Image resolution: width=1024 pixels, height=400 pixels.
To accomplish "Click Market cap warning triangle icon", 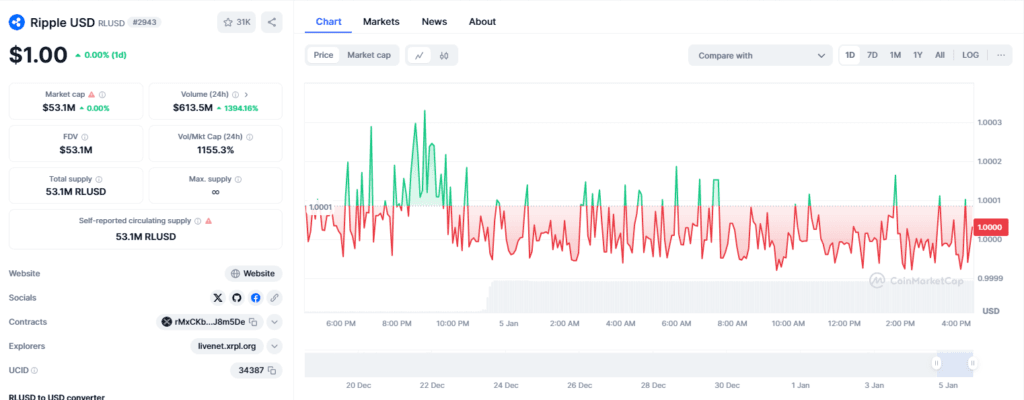I will (x=91, y=94).
